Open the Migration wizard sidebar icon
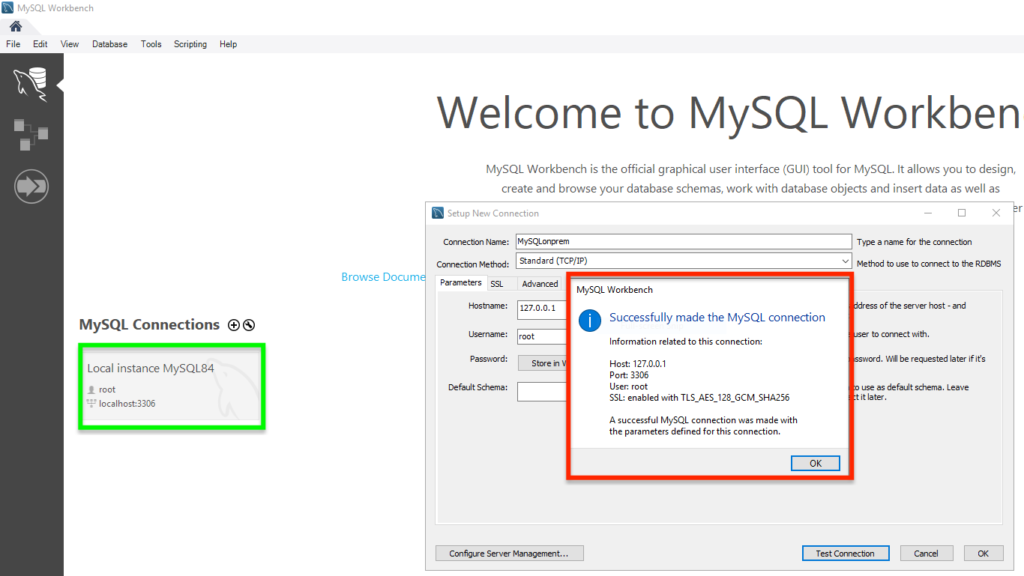 coord(31,187)
